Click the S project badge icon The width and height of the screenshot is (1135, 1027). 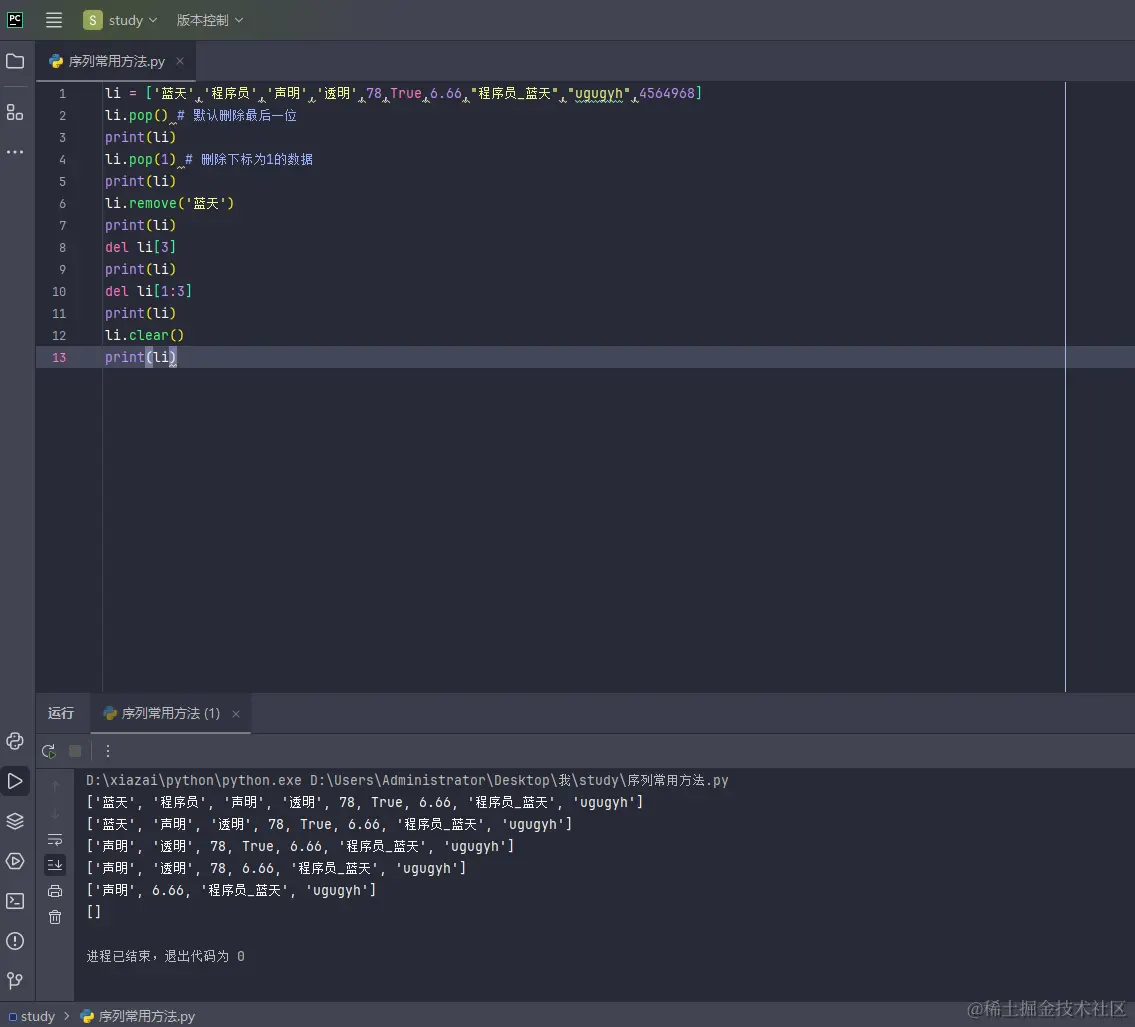(x=93, y=20)
